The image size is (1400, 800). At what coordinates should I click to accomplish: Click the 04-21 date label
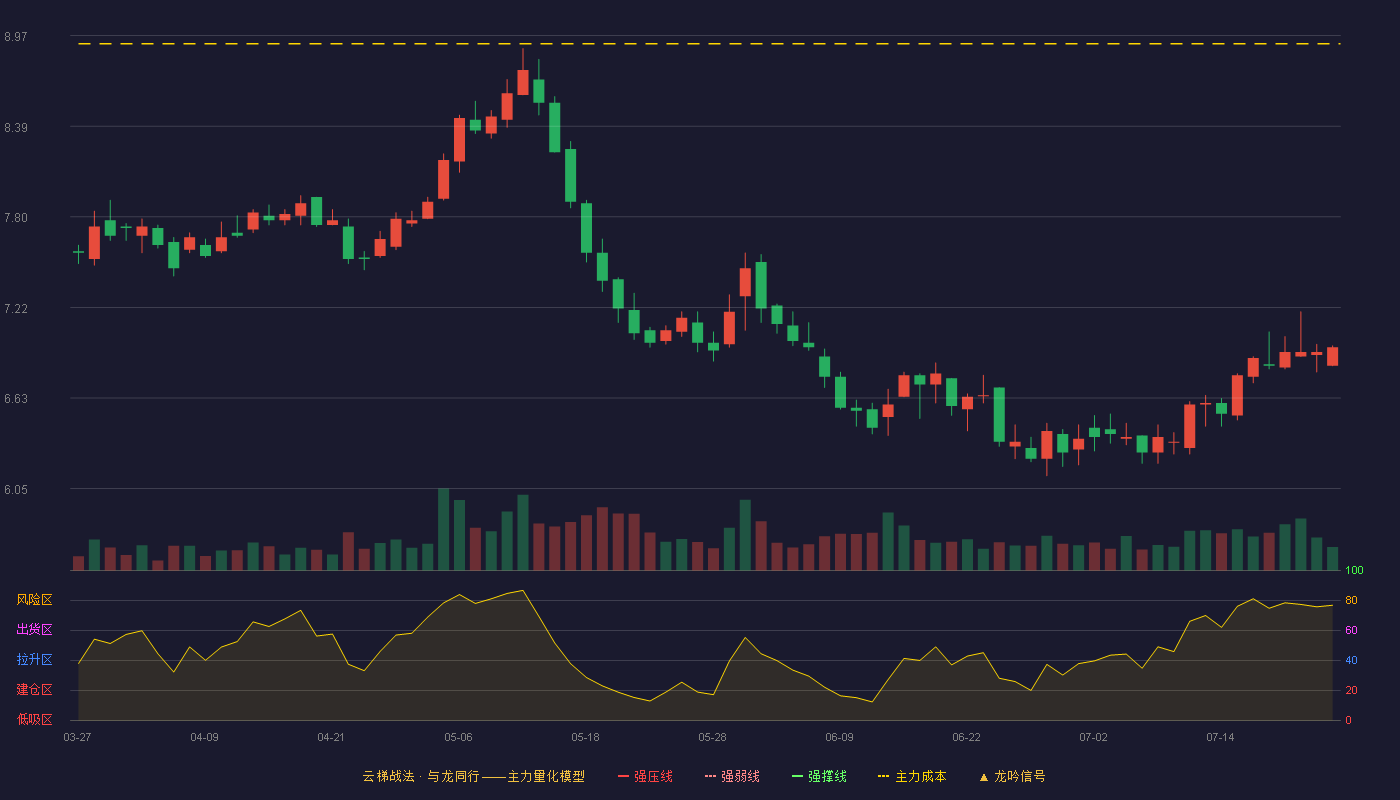pos(331,737)
